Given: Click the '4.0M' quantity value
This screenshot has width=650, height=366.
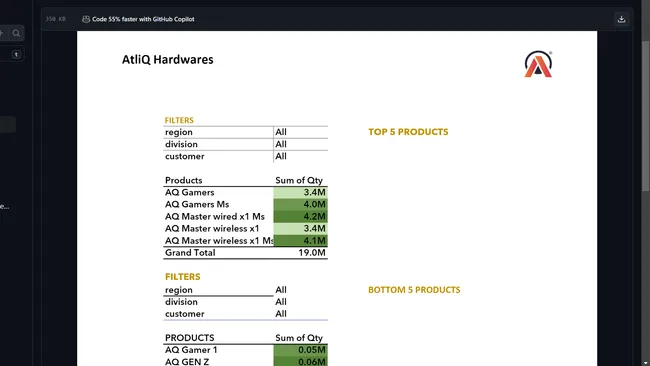Looking at the screenshot, I should pos(314,204).
